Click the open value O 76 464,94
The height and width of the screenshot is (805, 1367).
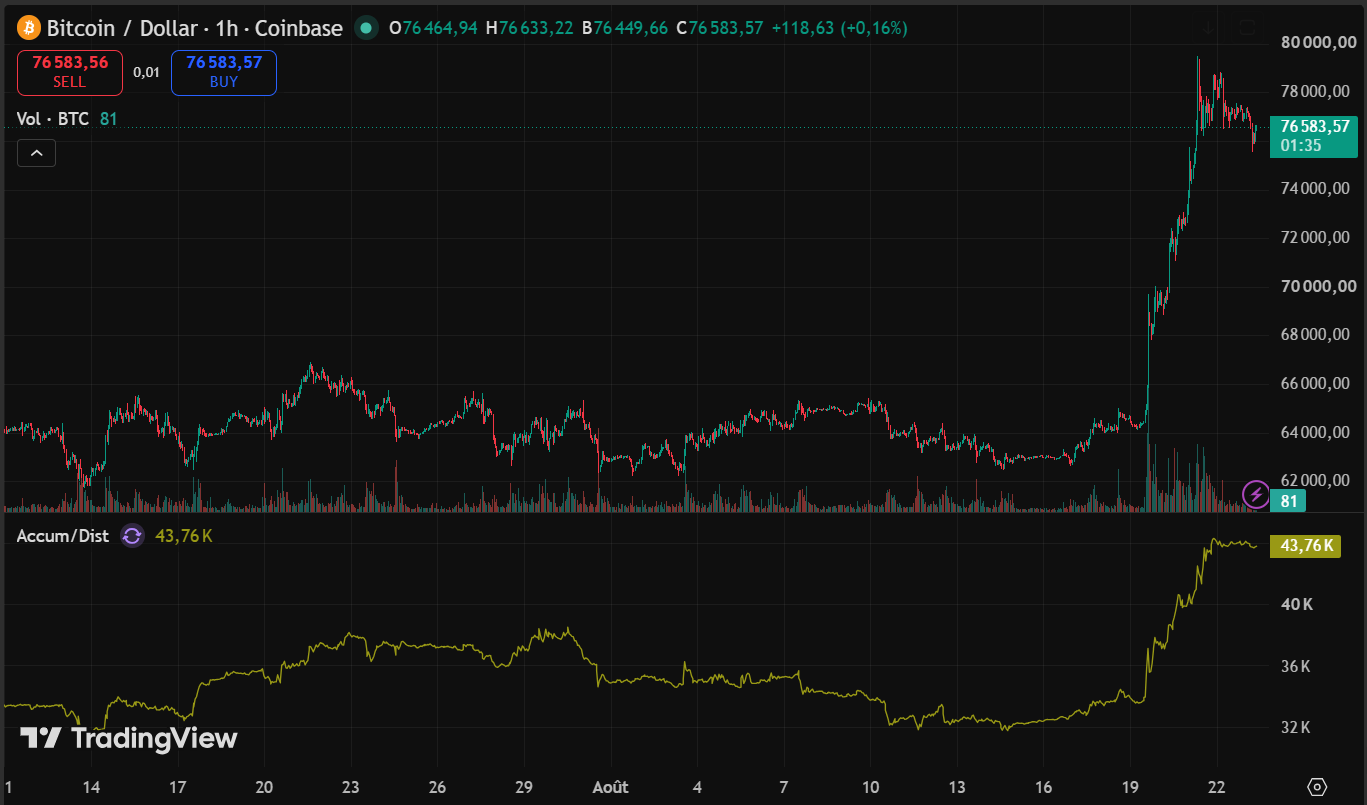click(x=433, y=28)
